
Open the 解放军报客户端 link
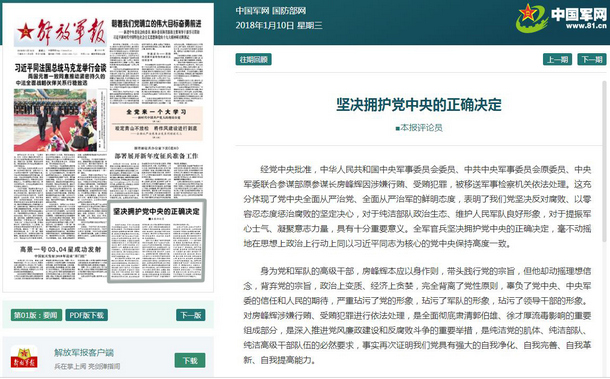tap(84, 353)
